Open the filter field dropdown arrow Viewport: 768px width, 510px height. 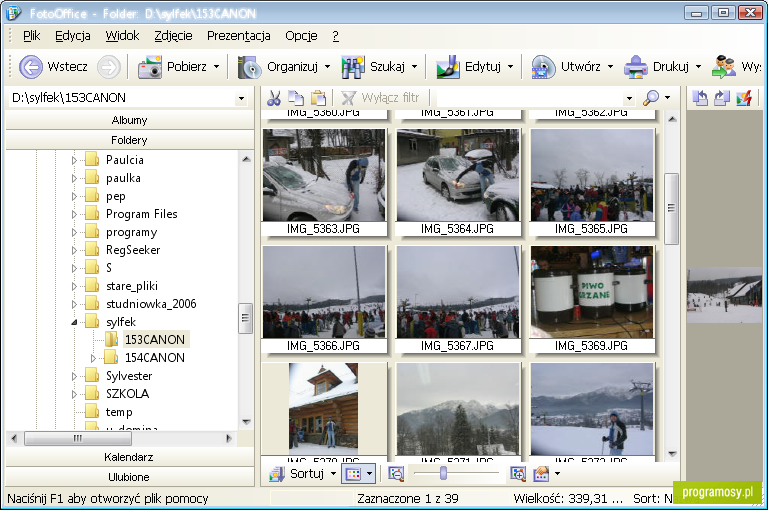click(629, 98)
